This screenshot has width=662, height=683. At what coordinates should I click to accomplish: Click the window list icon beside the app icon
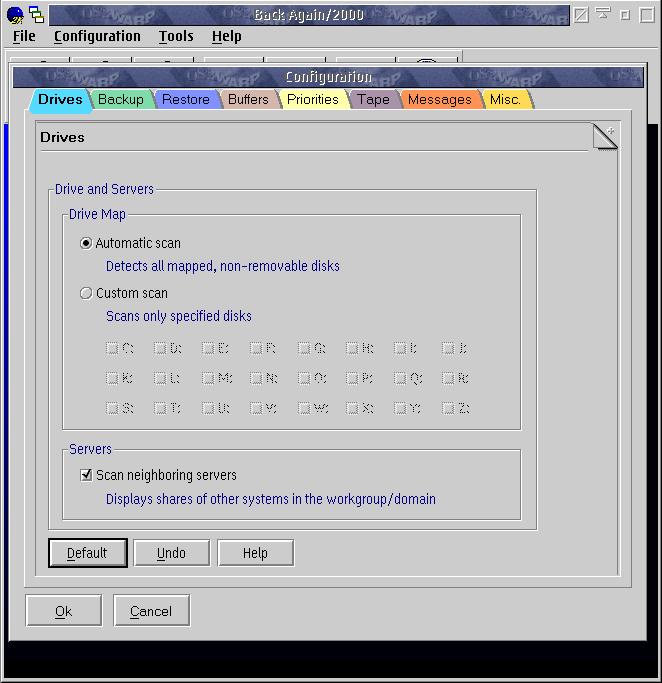point(37,15)
